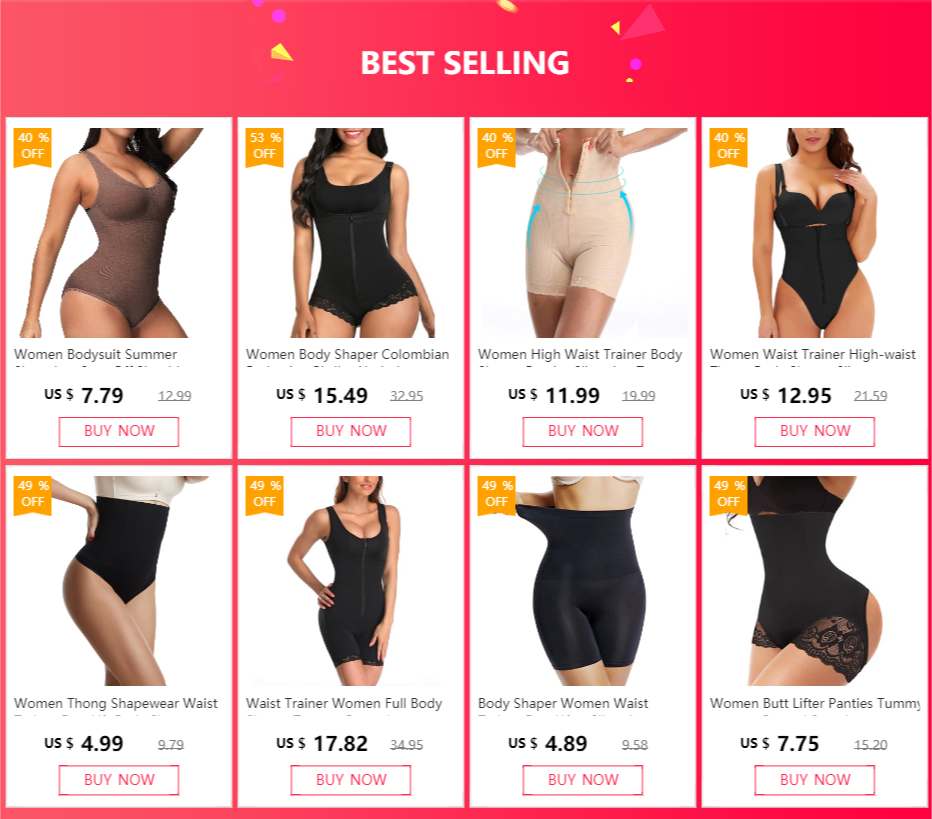Click the US $12.95 price text

(x=785, y=395)
